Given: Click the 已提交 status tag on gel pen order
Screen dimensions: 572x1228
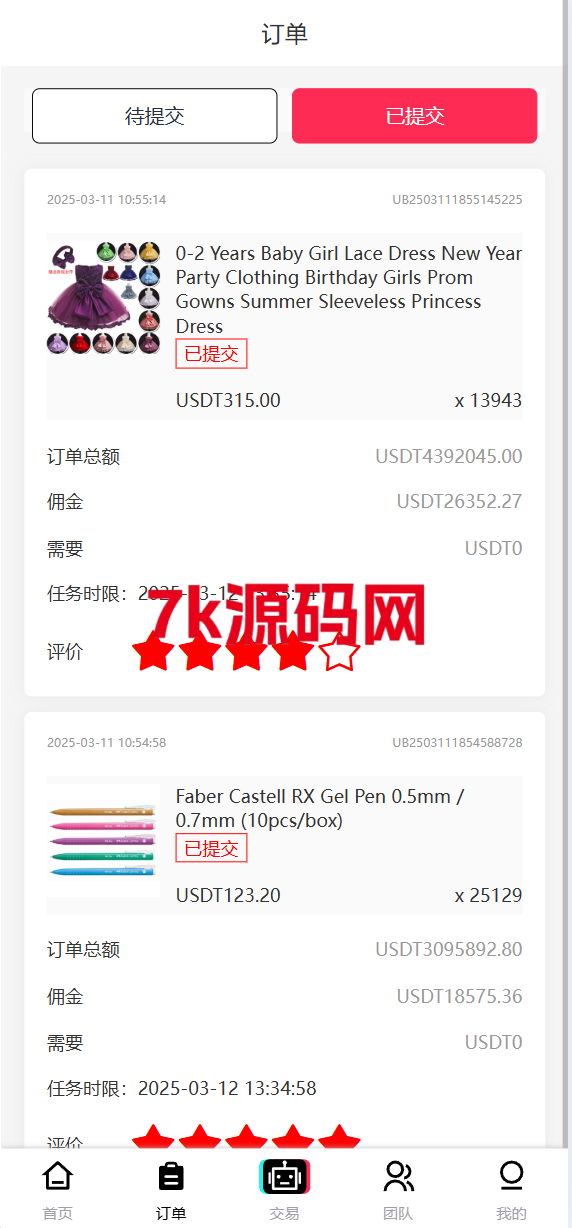Looking at the screenshot, I should click(x=211, y=848).
